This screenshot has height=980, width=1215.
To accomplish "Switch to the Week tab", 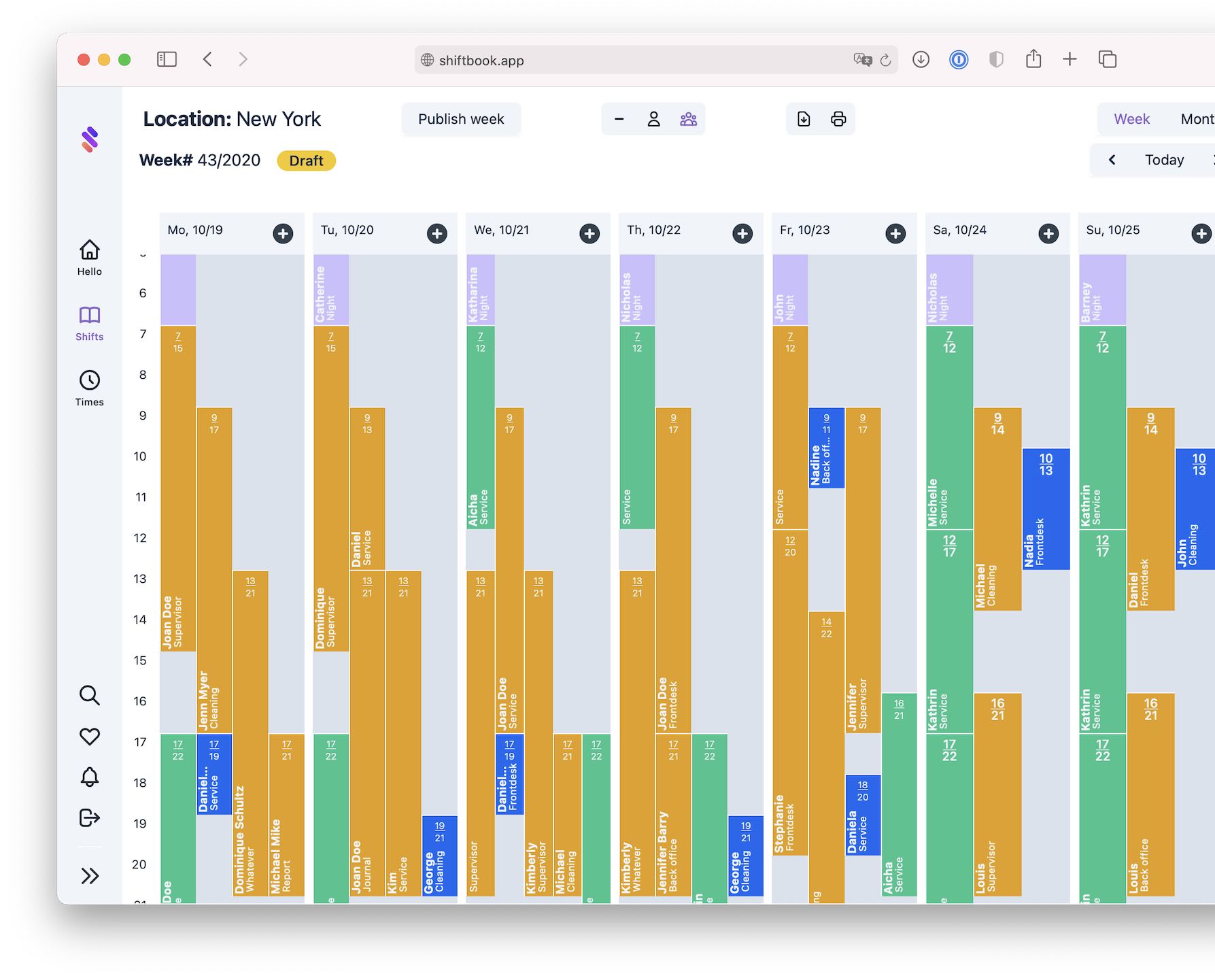I will tap(1131, 118).
